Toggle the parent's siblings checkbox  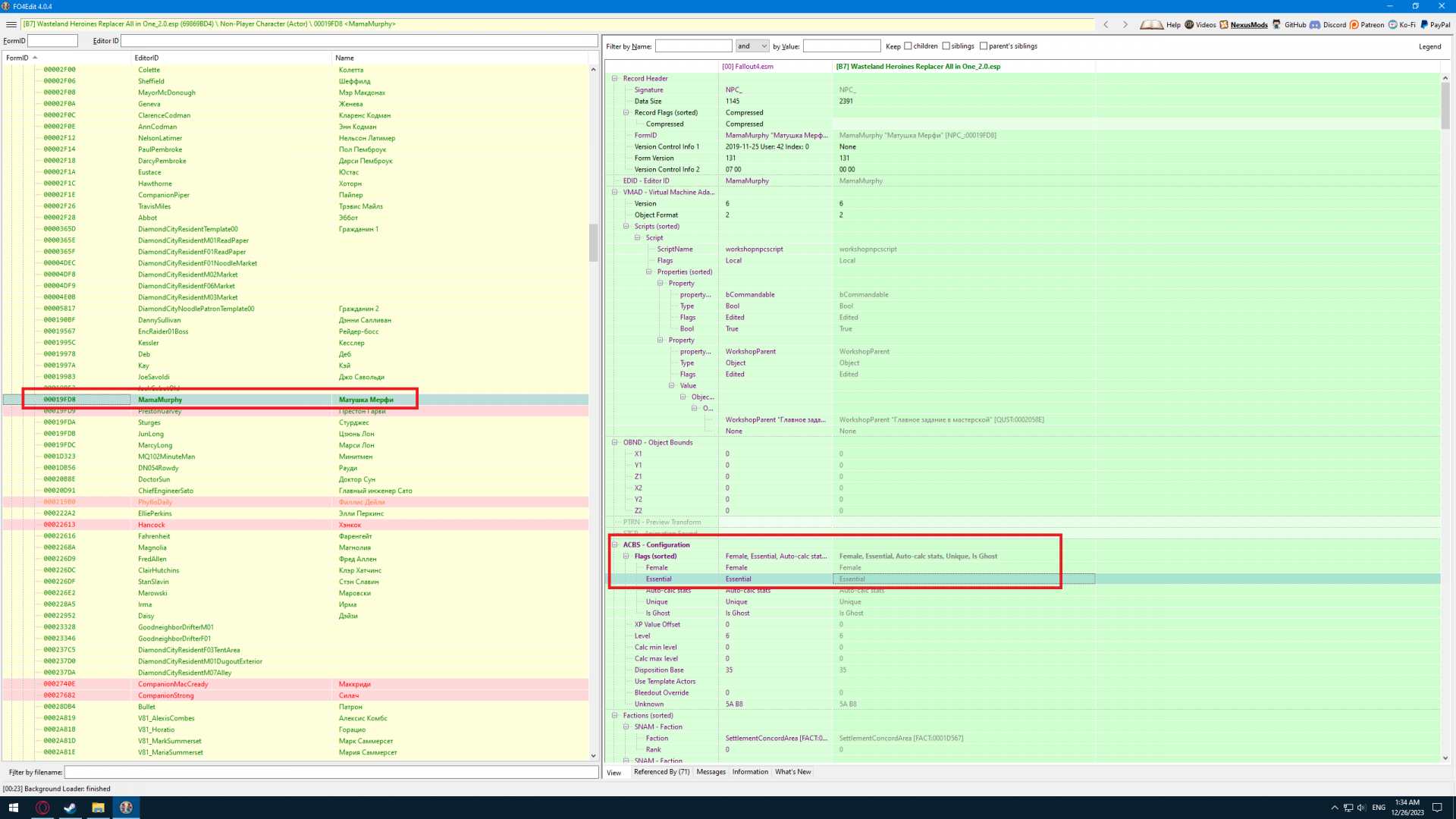pos(984,46)
